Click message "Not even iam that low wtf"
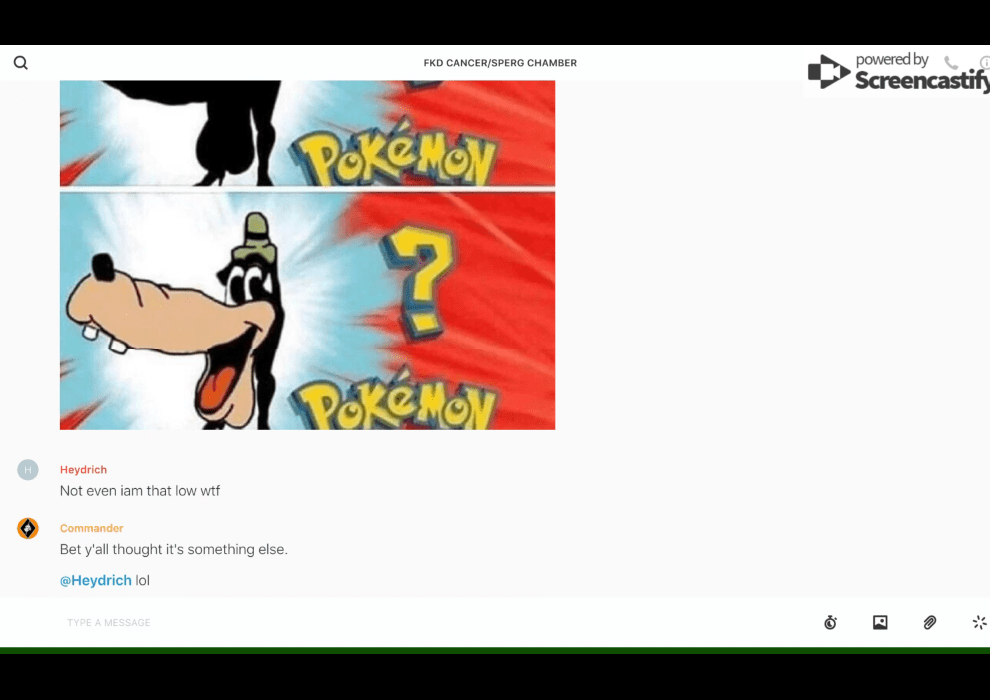Image resolution: width=990 pixels, height=700 pixels. [140, 491]
